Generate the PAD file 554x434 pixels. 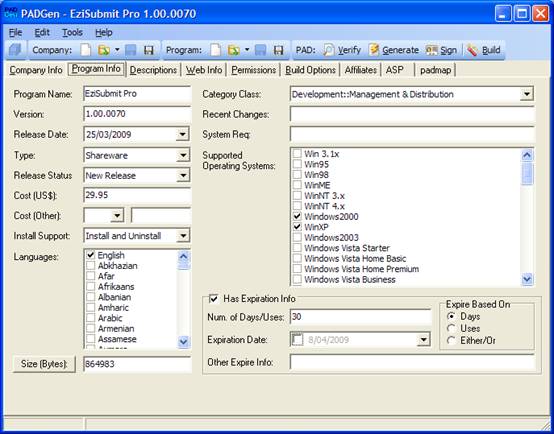[x=394, y=50]
